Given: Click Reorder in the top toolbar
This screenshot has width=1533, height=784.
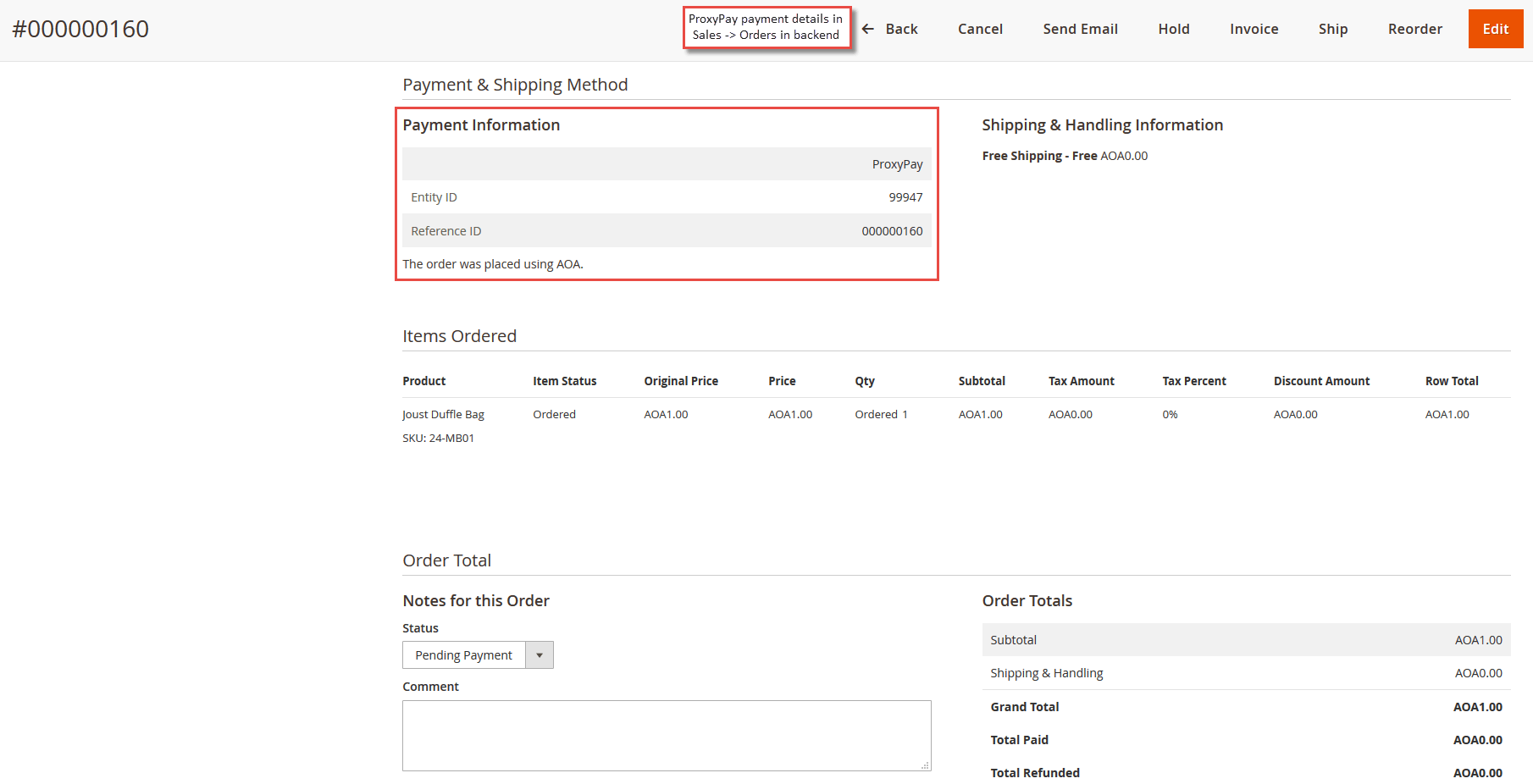Looking at the screenshot, I should click(x=1414, y=29).
